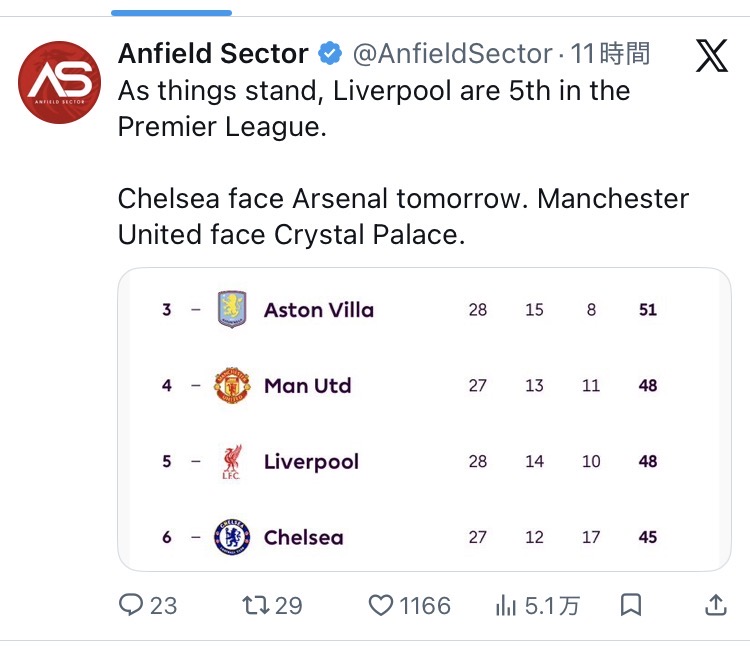Screen dimensions: 750x651
Task: Open the Anfield Sector profile avatar
Action: (59, 82)
